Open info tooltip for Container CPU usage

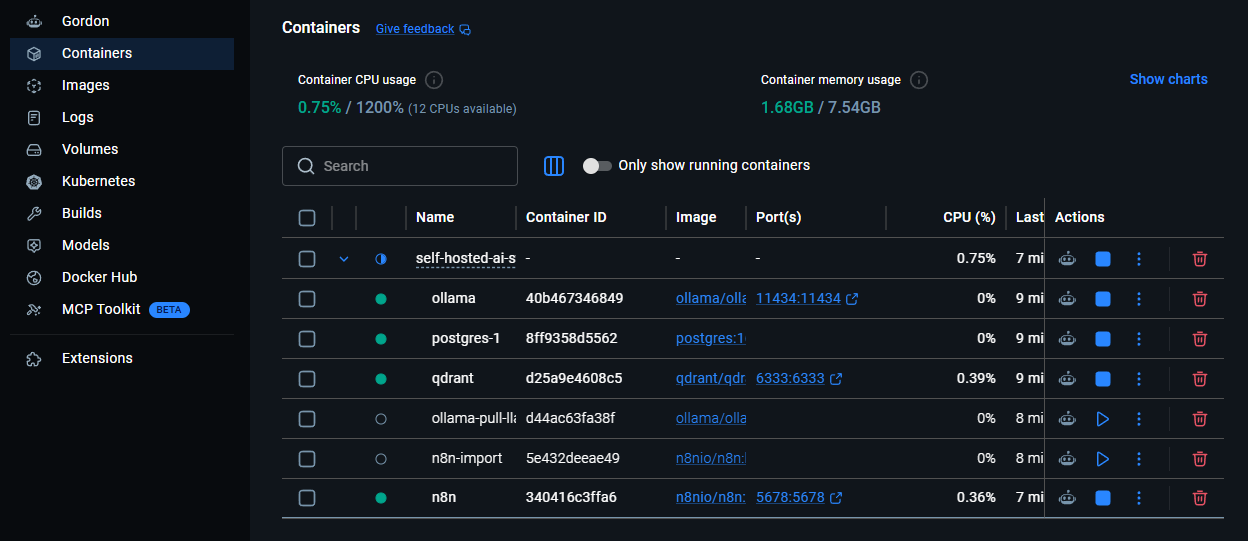(x=434, y=80)
